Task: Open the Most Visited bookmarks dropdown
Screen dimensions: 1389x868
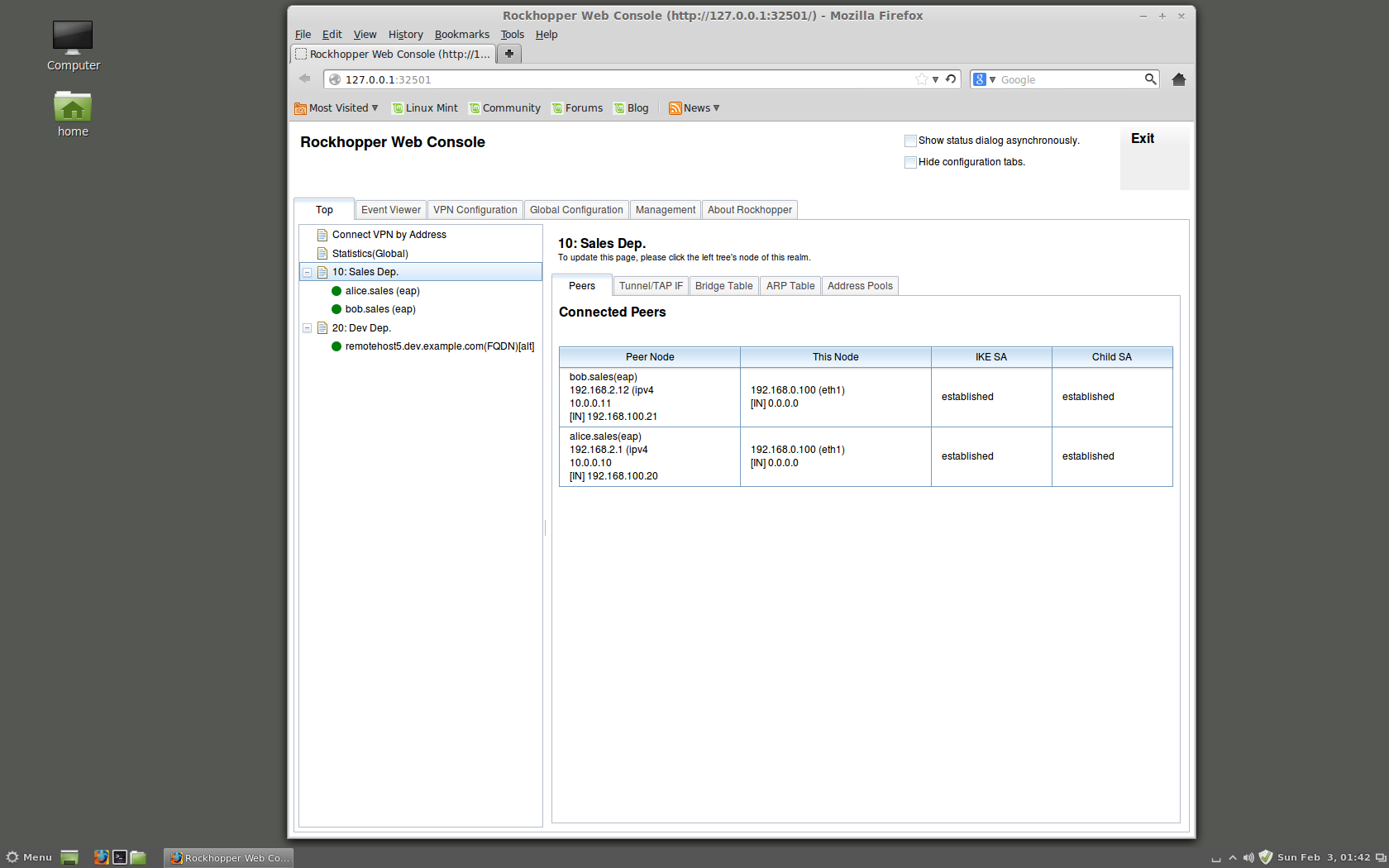Action: [x=337, y=108]
